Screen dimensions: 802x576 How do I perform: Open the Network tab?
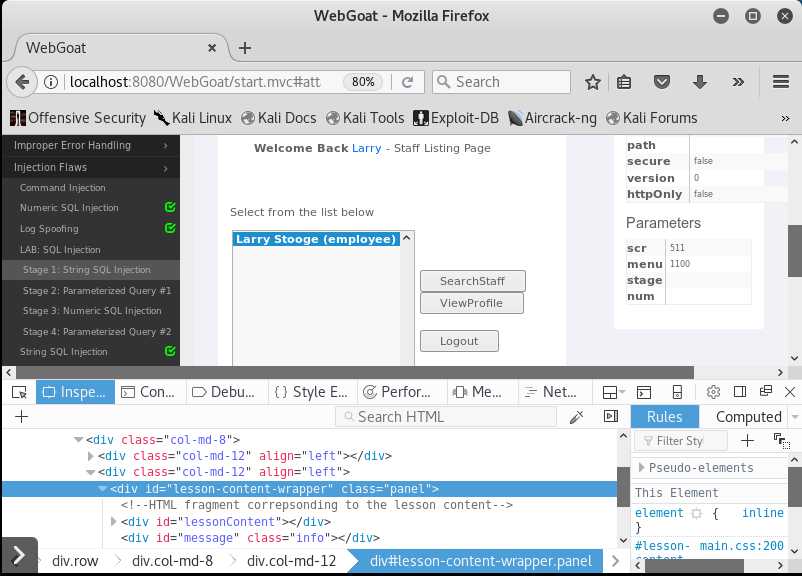click(x=554, y=392)
